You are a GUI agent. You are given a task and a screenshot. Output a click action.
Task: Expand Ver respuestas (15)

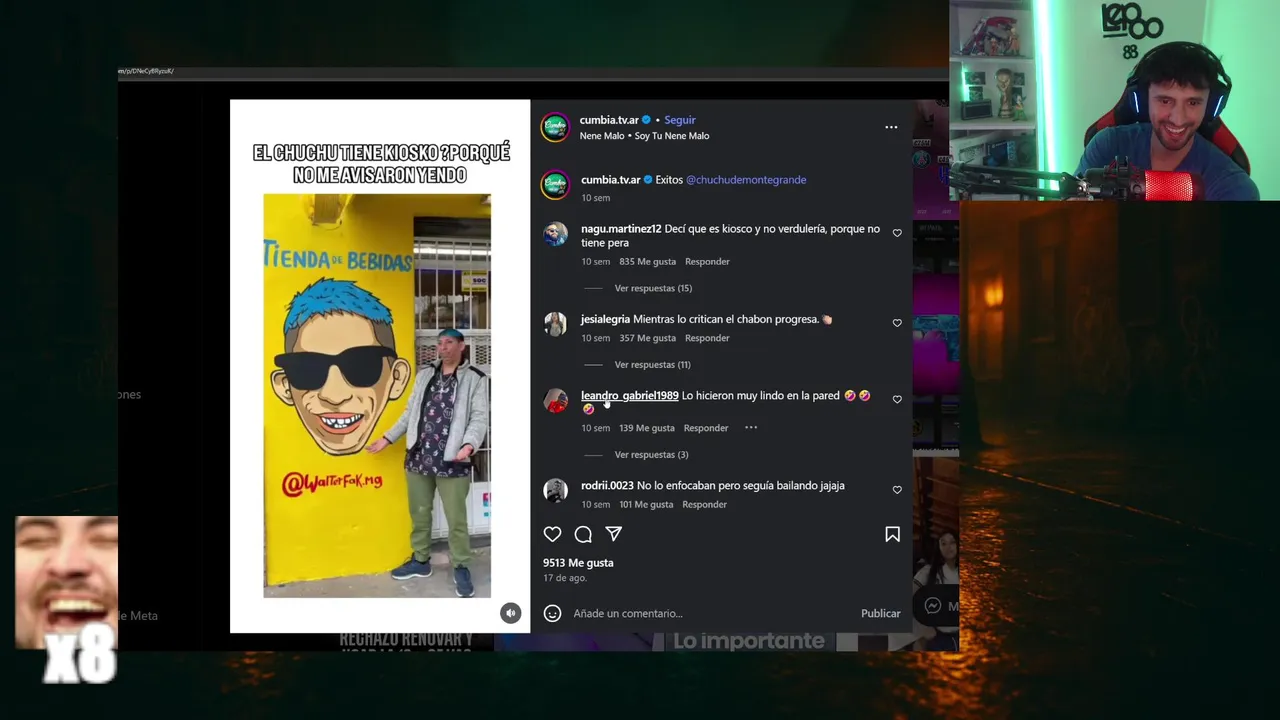tap(653, 288)
